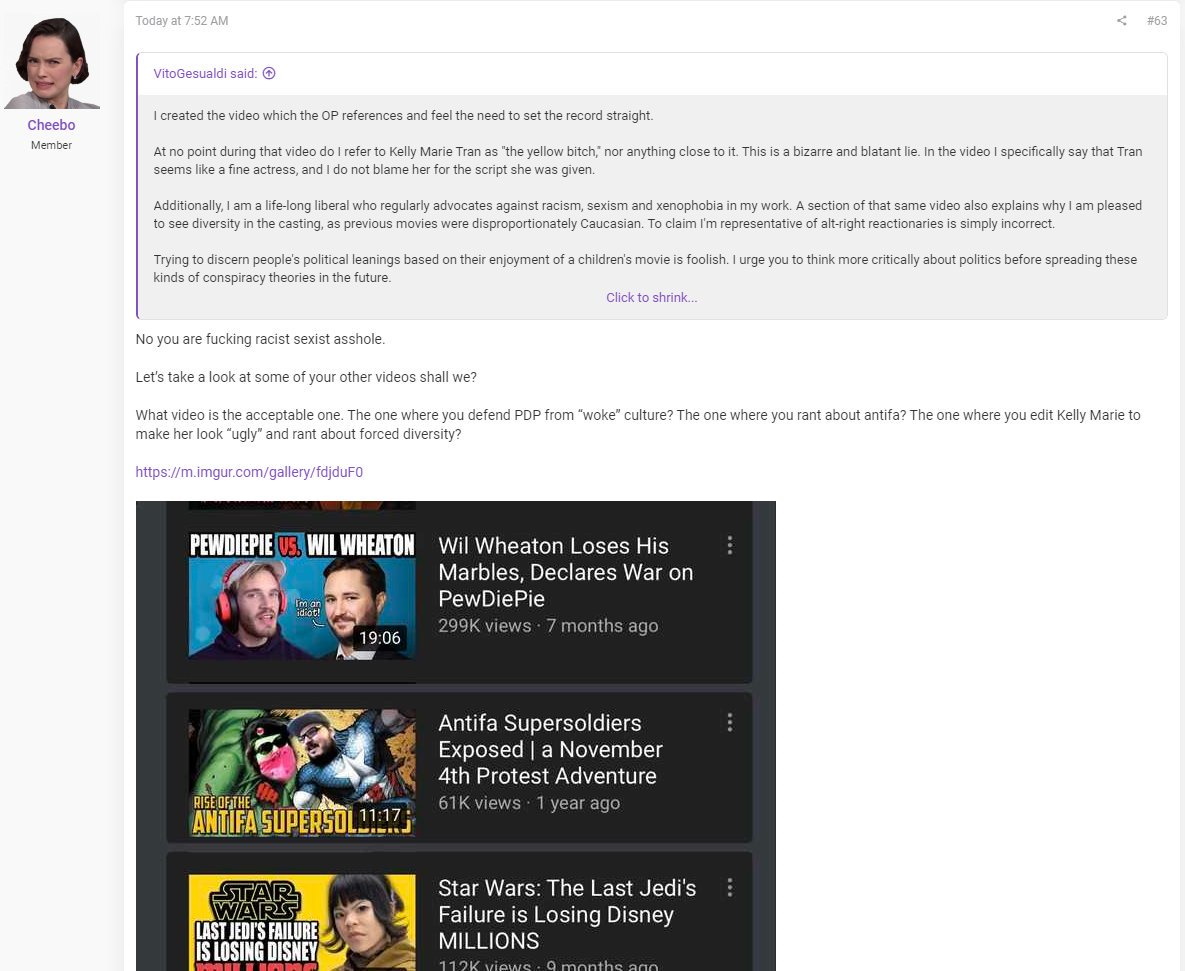Viewport: 1185px width, 971px height.
Task: Open PewDiePie vs. Wil Wheaton video thumbnail
Action: coord(302,595)
